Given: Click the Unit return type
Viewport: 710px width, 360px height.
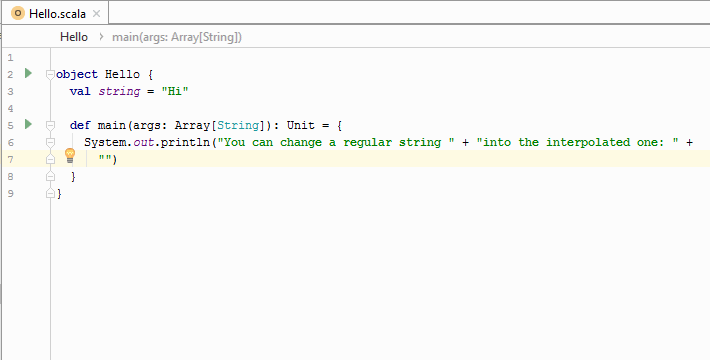Looking at the screenshot, I should pos(301,125).
